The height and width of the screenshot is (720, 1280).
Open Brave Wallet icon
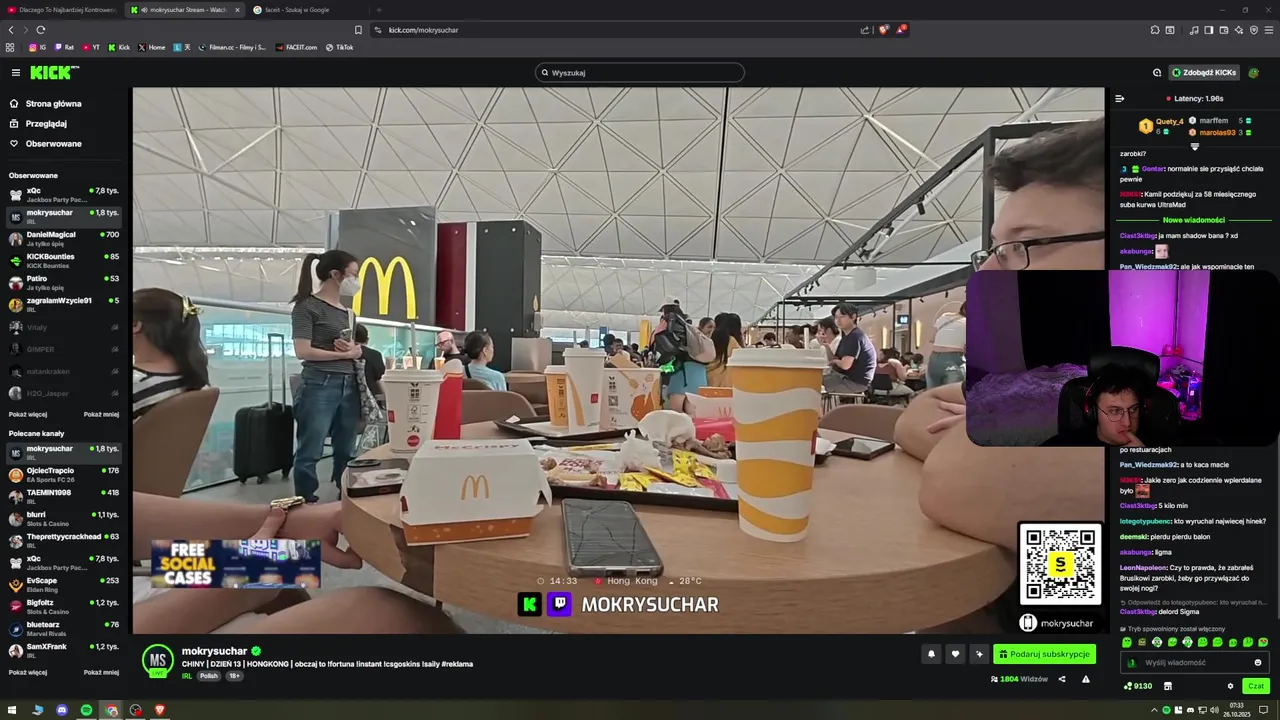click(1224, 30)
